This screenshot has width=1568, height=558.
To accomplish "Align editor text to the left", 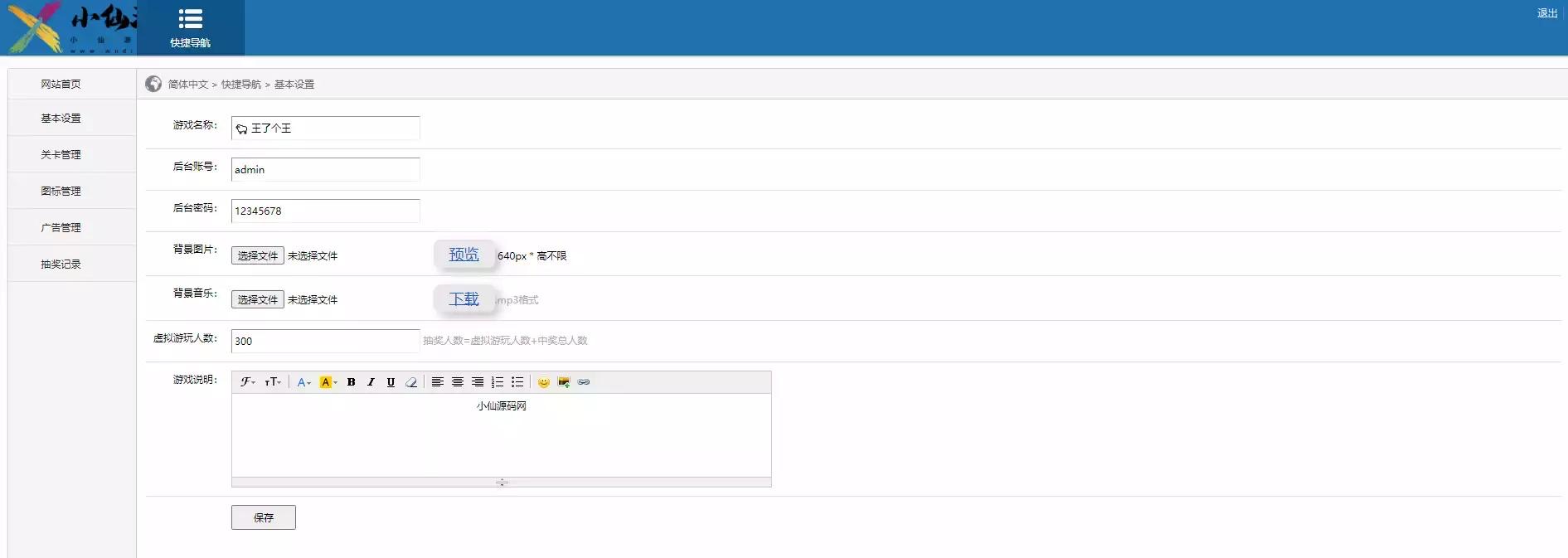I will click(x=437, y=382).
